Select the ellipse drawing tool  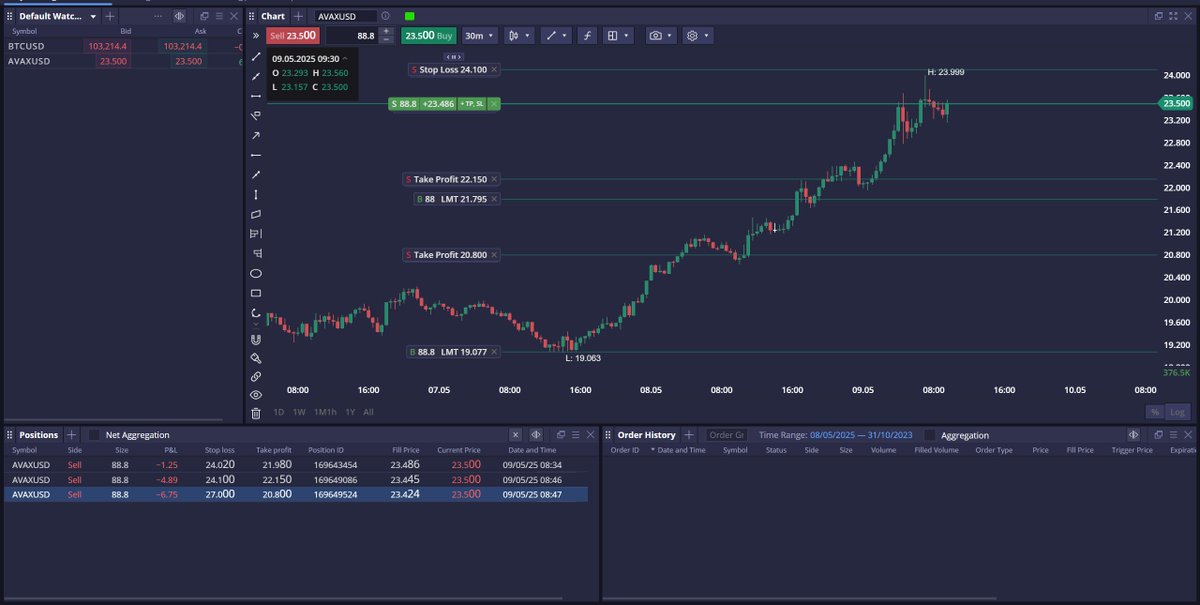[x=256, y=273]
